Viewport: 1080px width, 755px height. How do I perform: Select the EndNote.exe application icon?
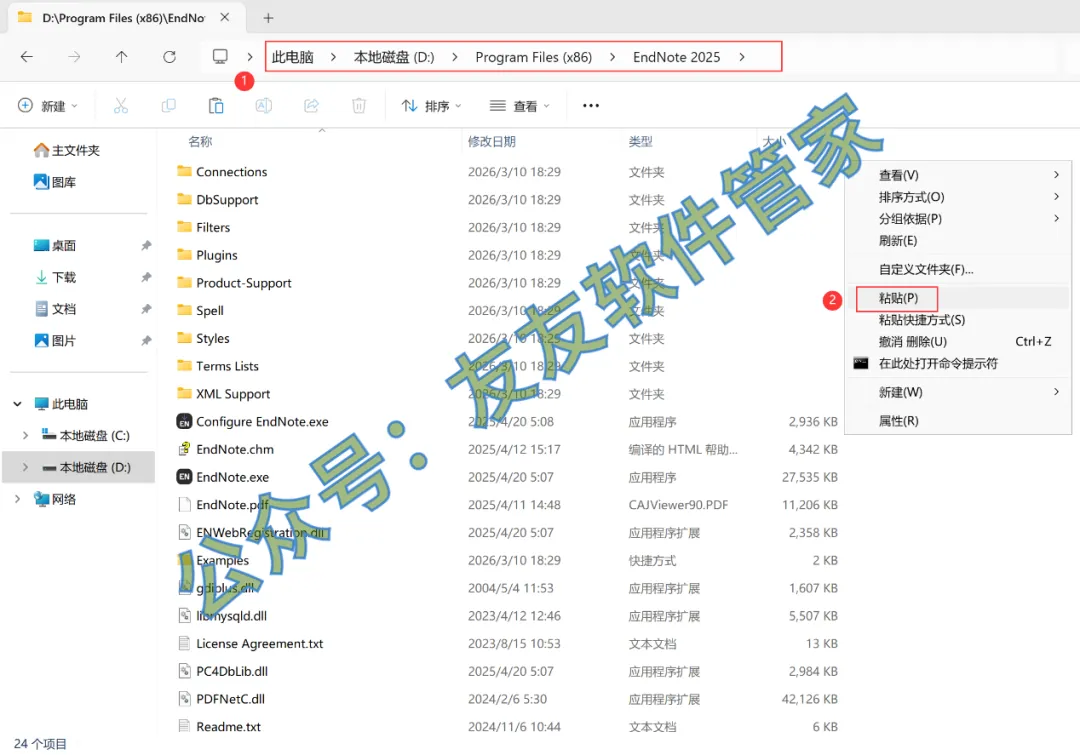point(184,477)
